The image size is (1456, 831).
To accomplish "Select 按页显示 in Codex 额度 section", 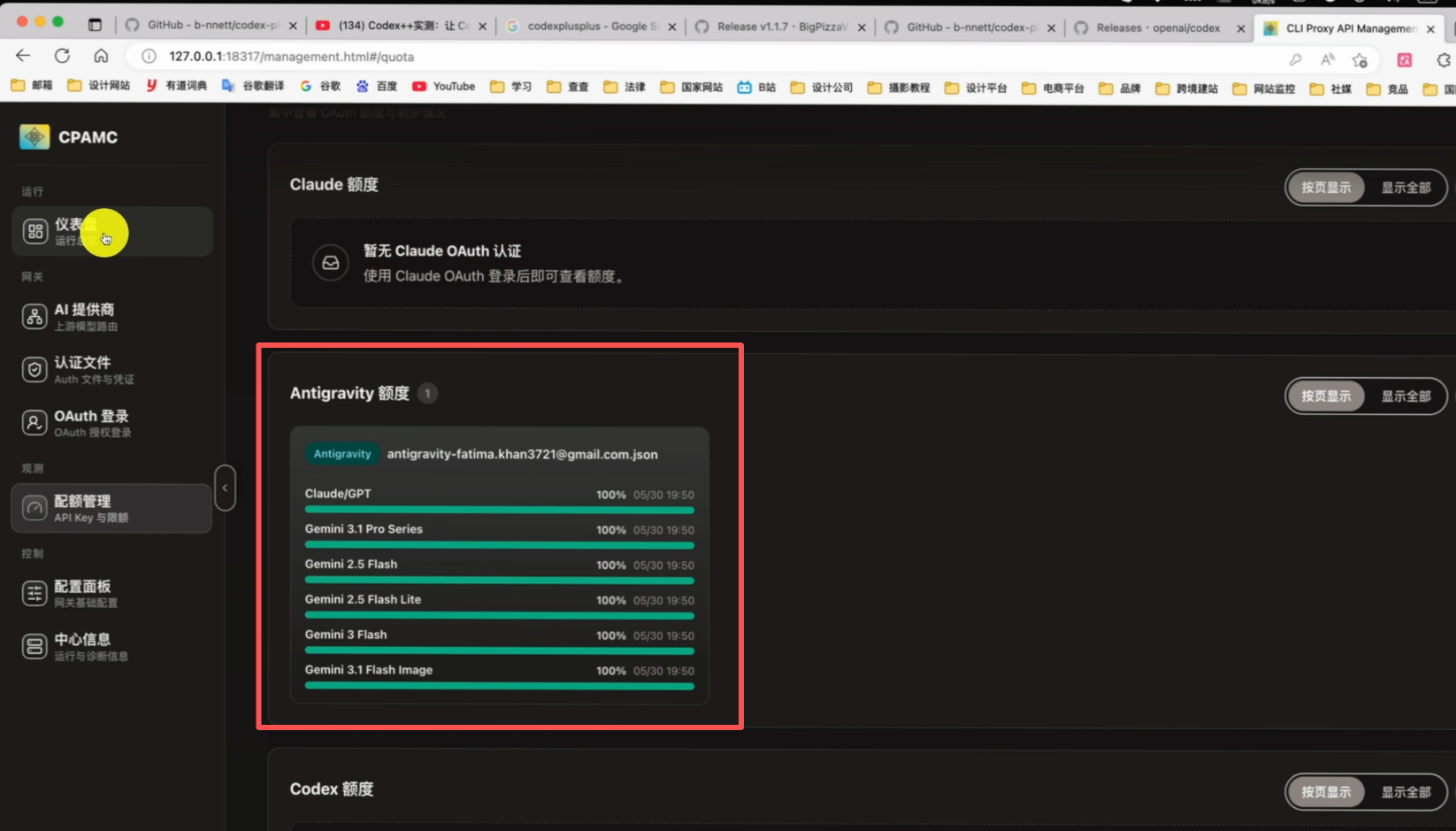I will [x=1326, y=792].
